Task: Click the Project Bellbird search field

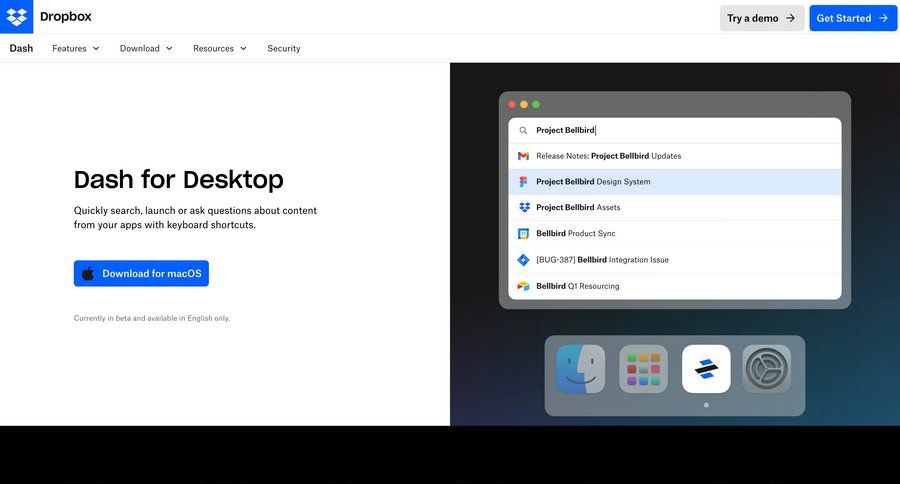Action: (x=675, y=130)
